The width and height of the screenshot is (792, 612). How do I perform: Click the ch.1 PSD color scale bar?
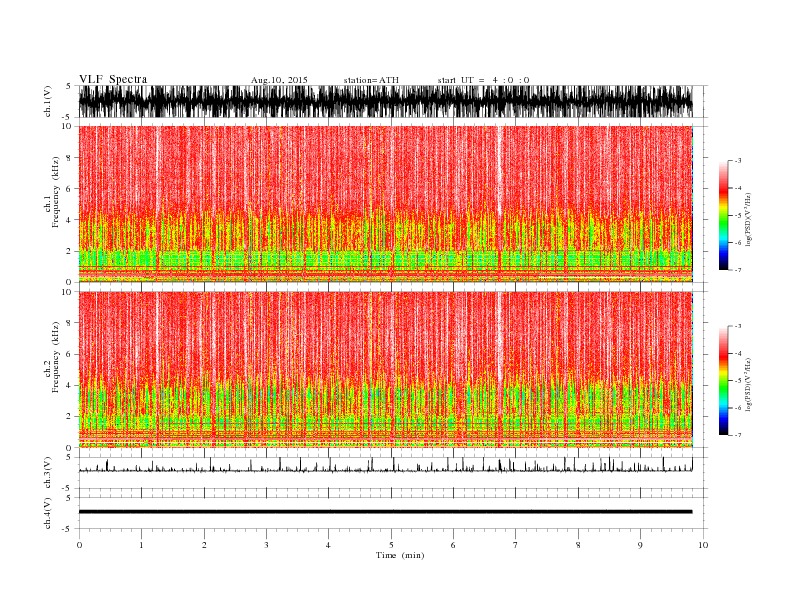724,216
